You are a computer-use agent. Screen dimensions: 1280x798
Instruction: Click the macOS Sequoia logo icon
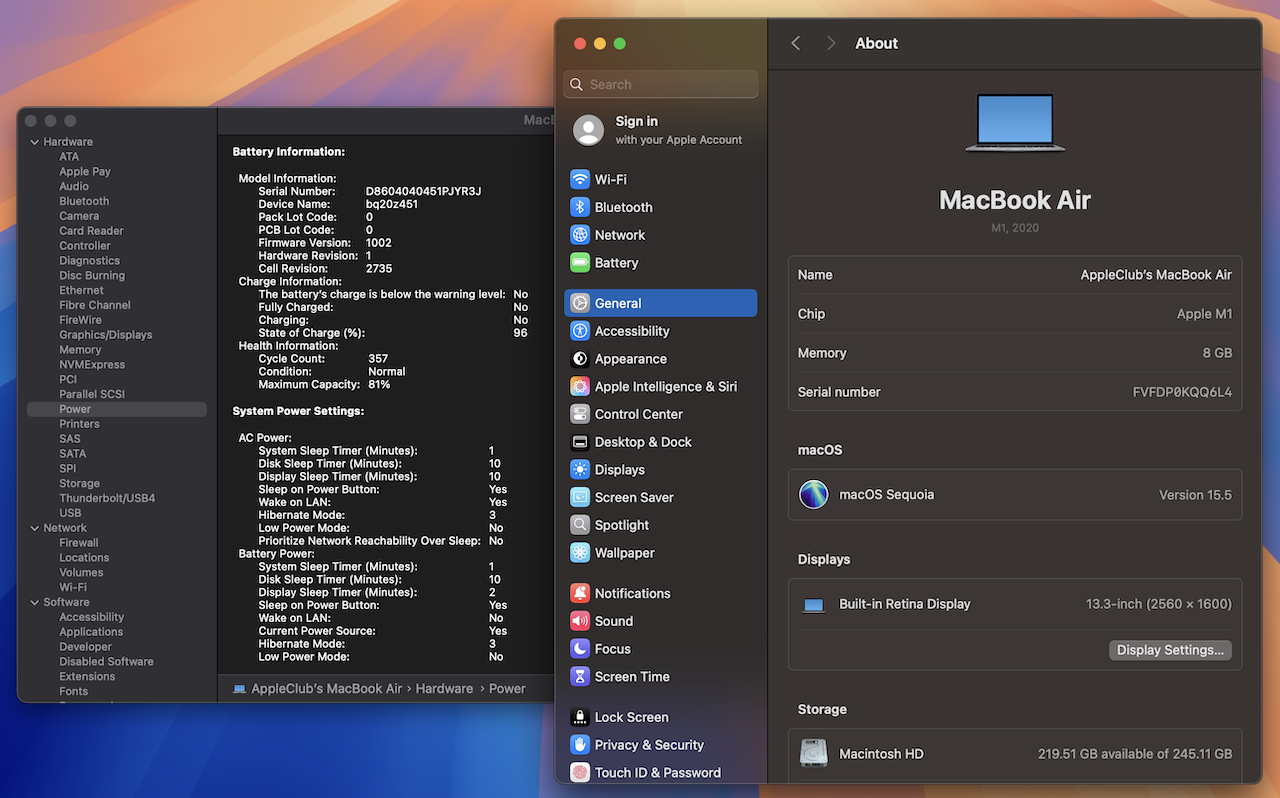pos(814,494)
